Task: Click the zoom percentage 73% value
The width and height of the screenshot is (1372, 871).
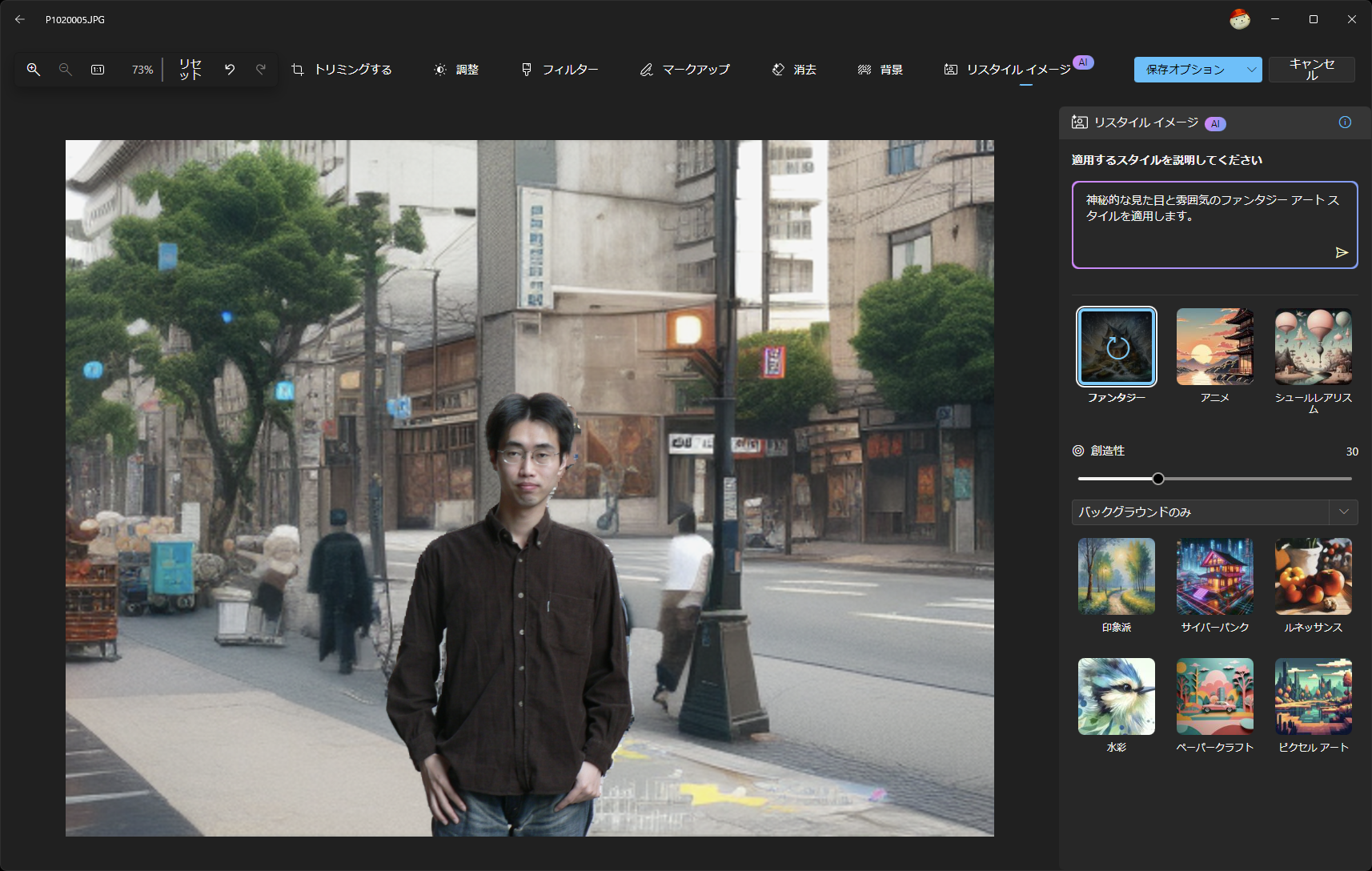Action: click(142, 70)
